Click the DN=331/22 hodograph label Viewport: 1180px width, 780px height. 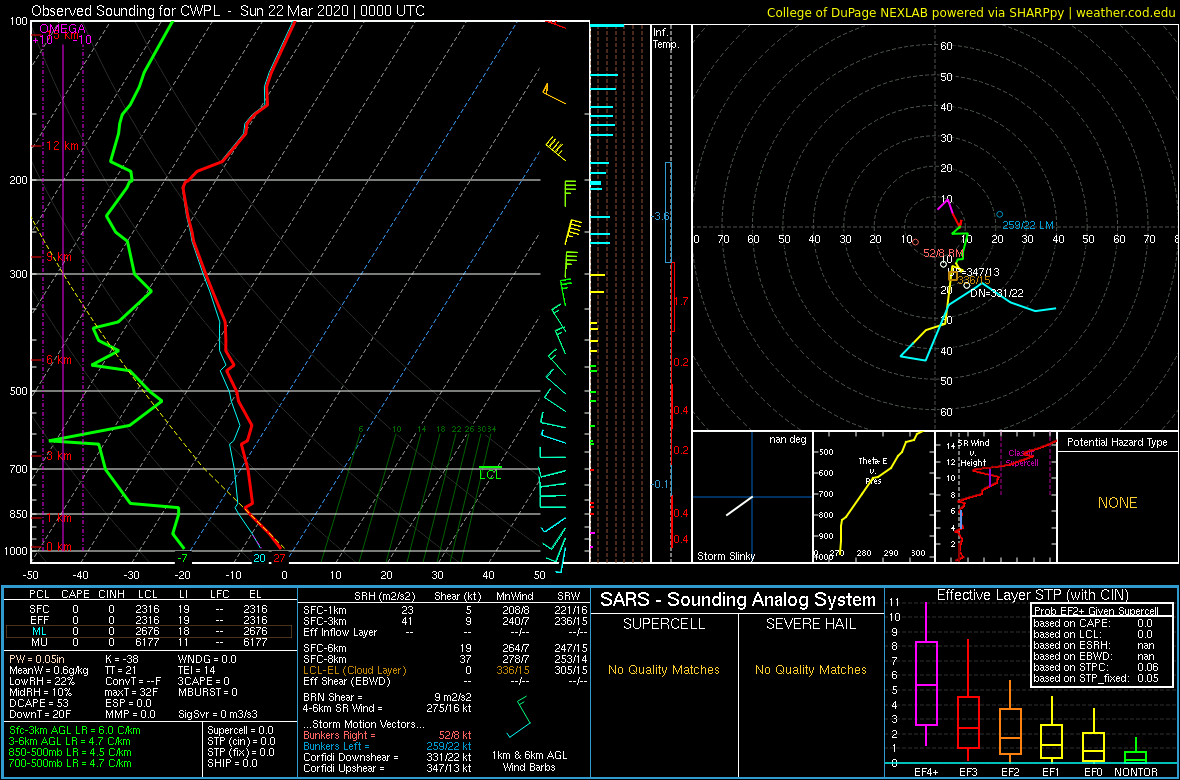point(997,293)
